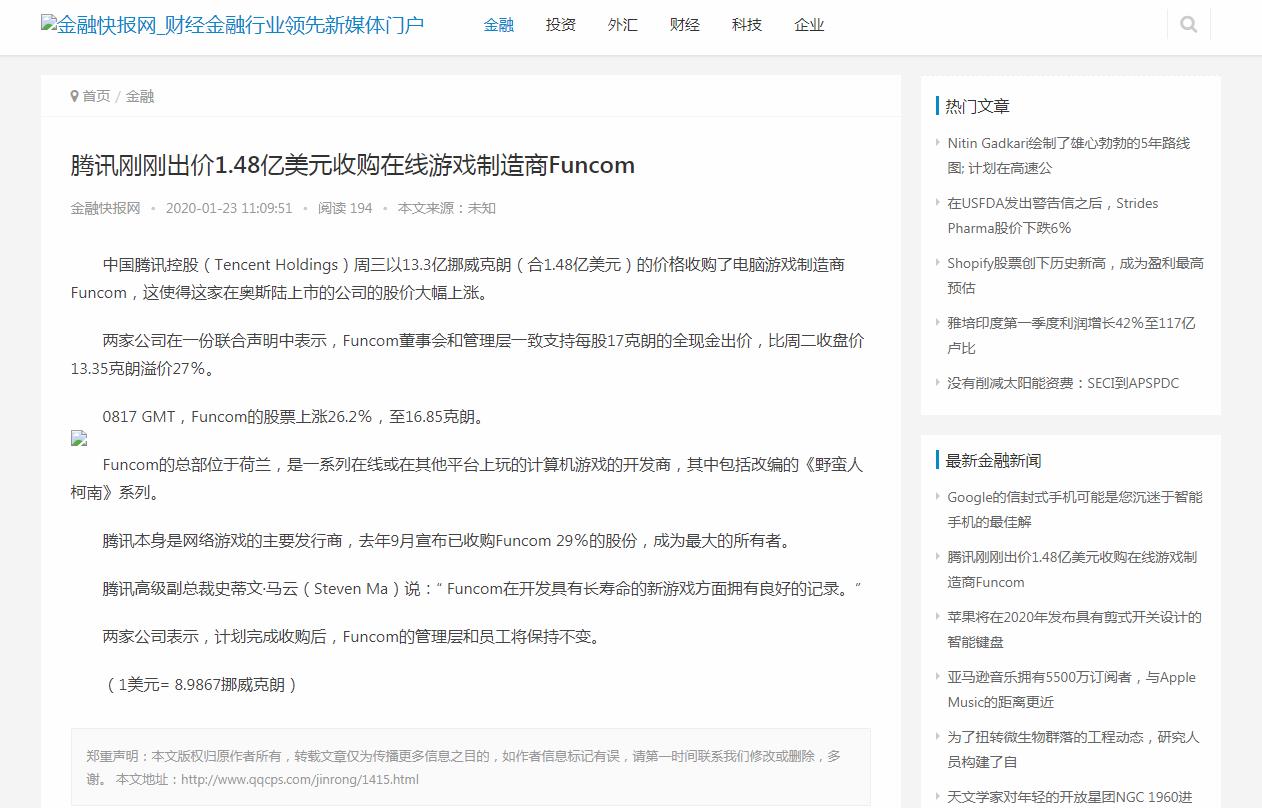This screenshot has width=1262, height=808.
Task: Click the article URL www.qqcps.com/jinrong/1415.html
Action: click(300, 779)
